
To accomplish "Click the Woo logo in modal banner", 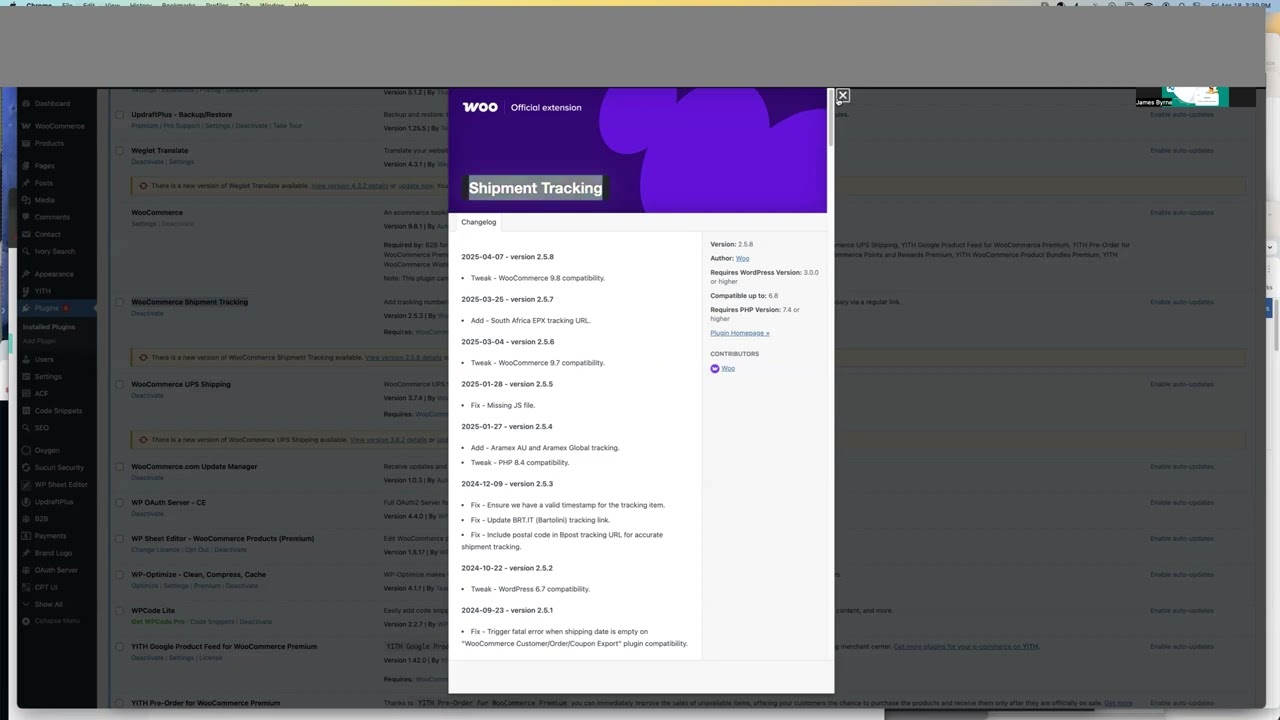I will tap(480, 107).
